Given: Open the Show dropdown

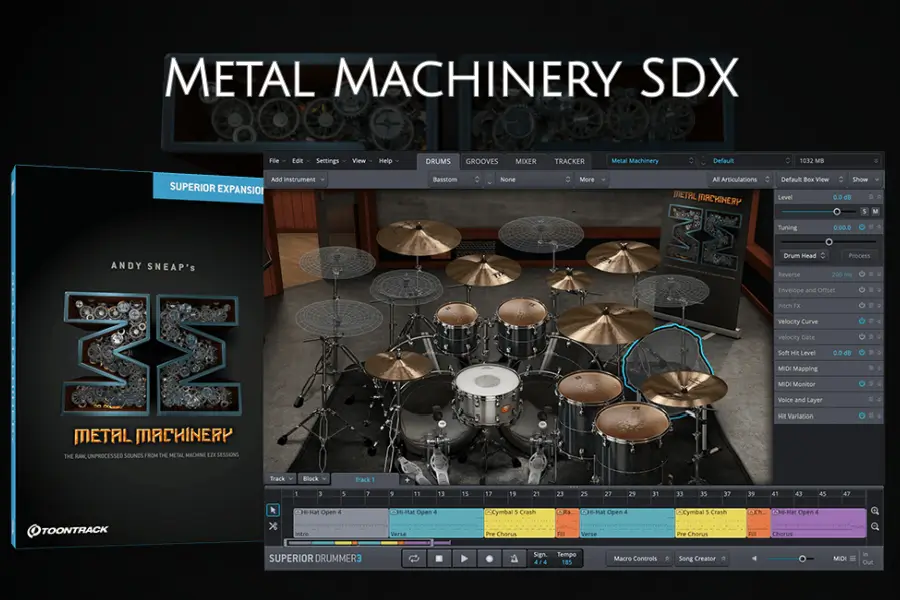Looking at the screenshot, I should [865, 180].
